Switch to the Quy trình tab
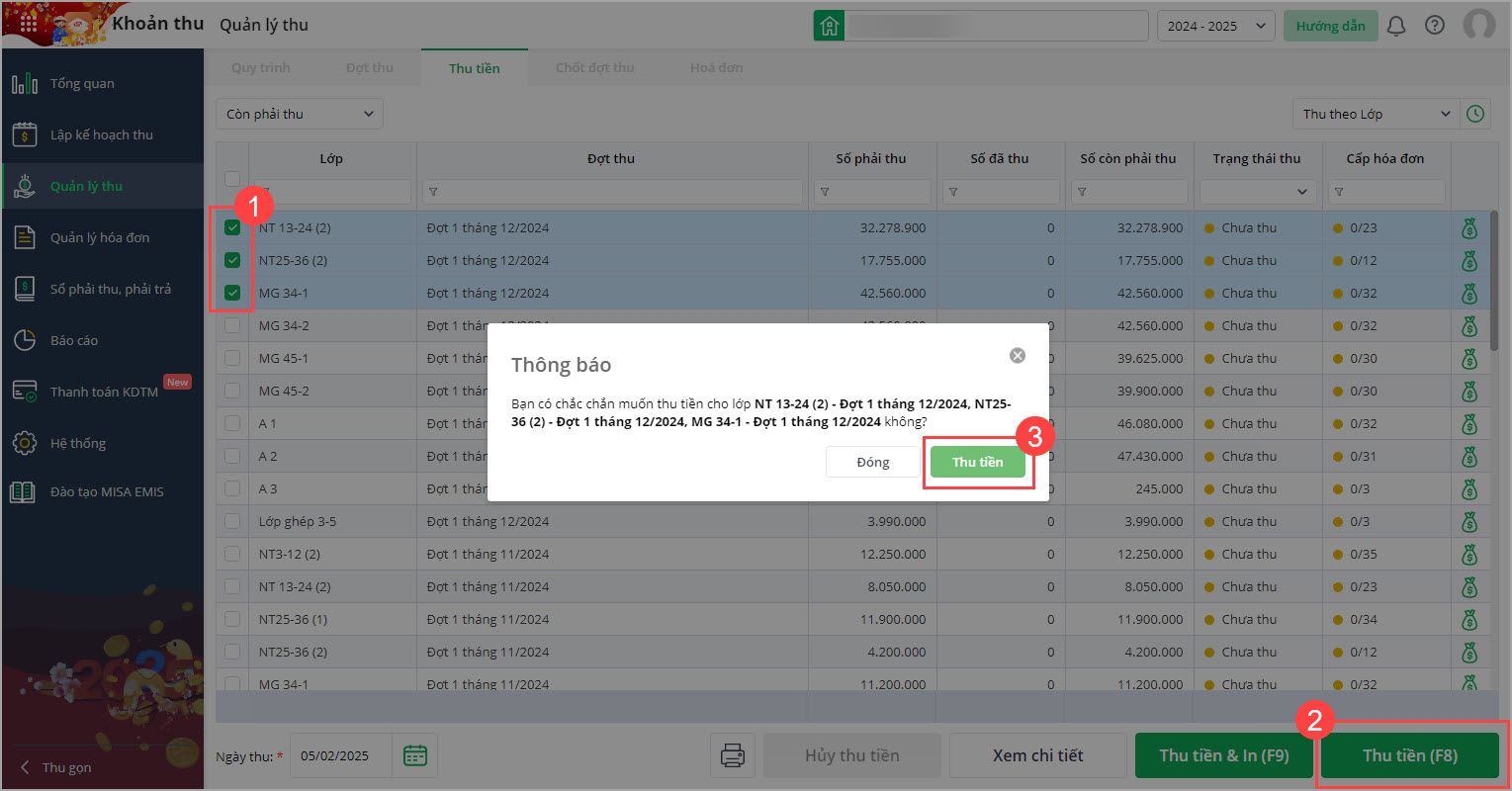1512x791 pixels. pyautogui.click(x=261, y=68)
